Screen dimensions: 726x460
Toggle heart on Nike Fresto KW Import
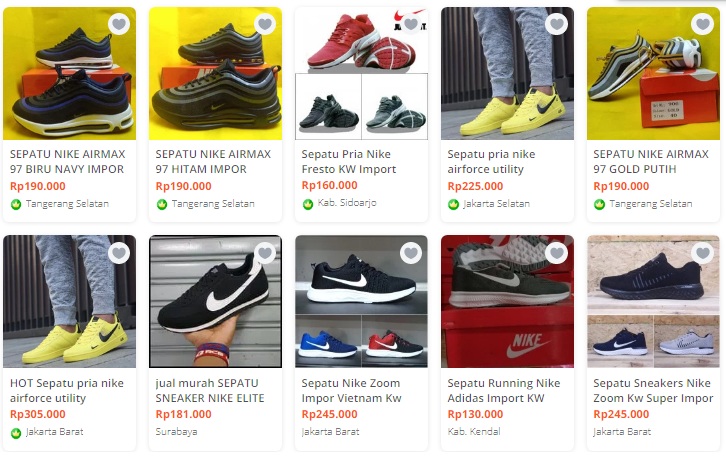(x=411, y=24)
